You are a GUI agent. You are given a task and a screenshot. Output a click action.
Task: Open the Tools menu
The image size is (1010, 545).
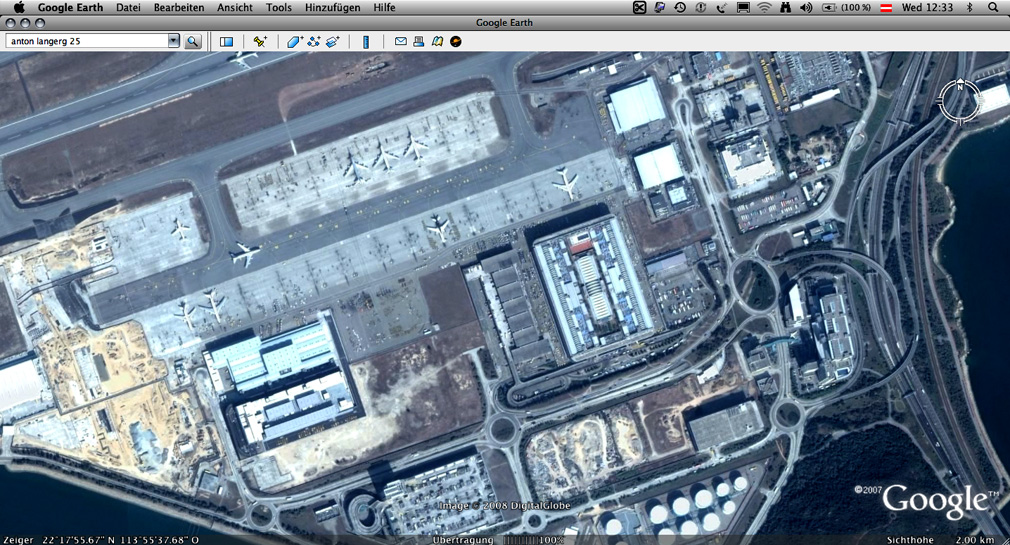[279, 7]
